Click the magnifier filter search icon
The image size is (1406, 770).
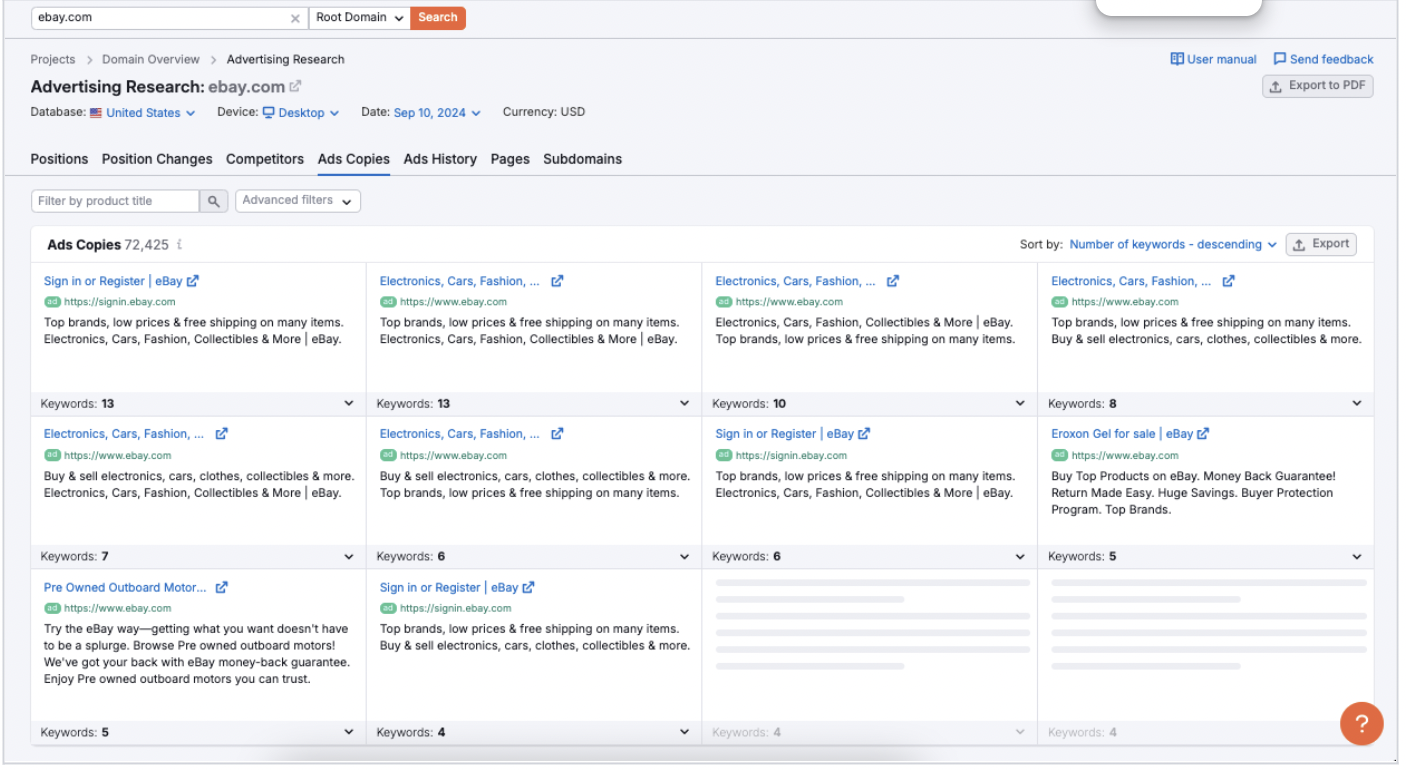(x=213, y=201)
